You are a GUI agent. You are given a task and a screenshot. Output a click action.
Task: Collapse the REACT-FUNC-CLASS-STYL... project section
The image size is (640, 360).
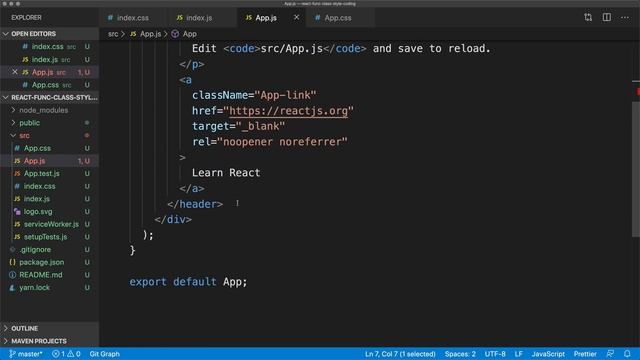[x=49, y=98]
